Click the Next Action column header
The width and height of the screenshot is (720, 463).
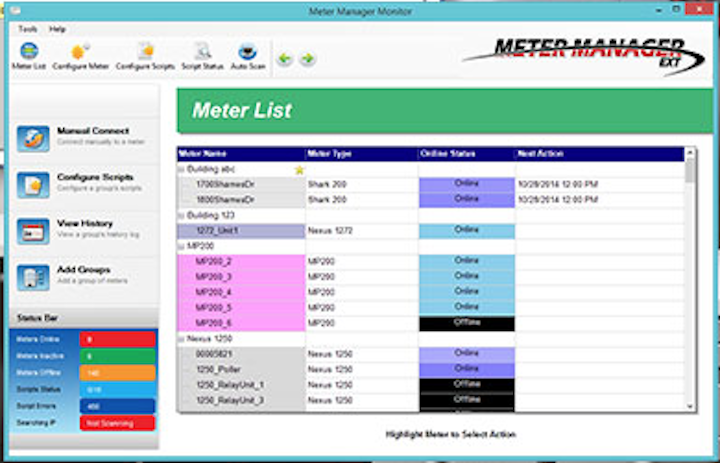click(600, 154)
